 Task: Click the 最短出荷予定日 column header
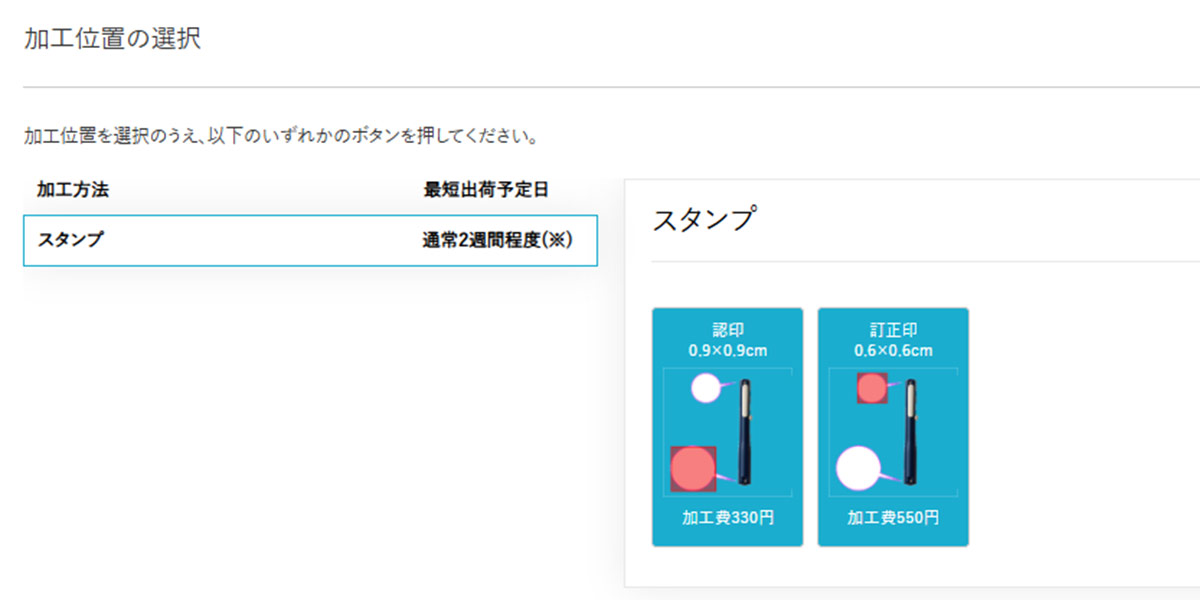pos(486,190)
